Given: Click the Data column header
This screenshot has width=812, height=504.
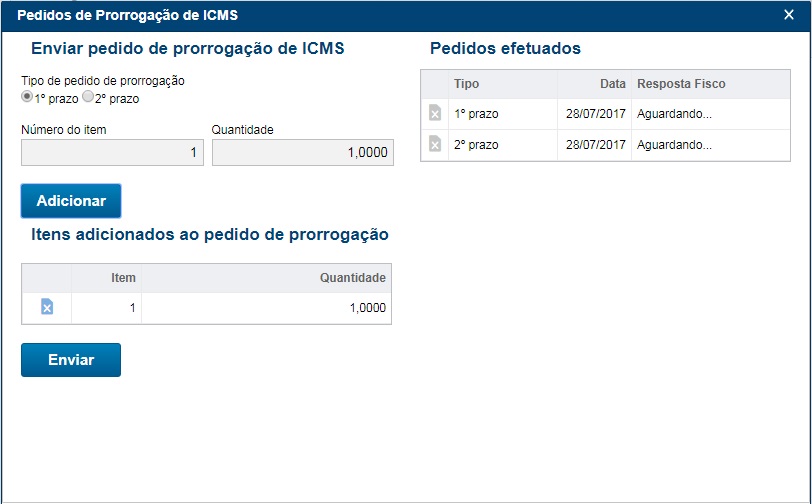Looking at the screenshot, I should (613, 84).
